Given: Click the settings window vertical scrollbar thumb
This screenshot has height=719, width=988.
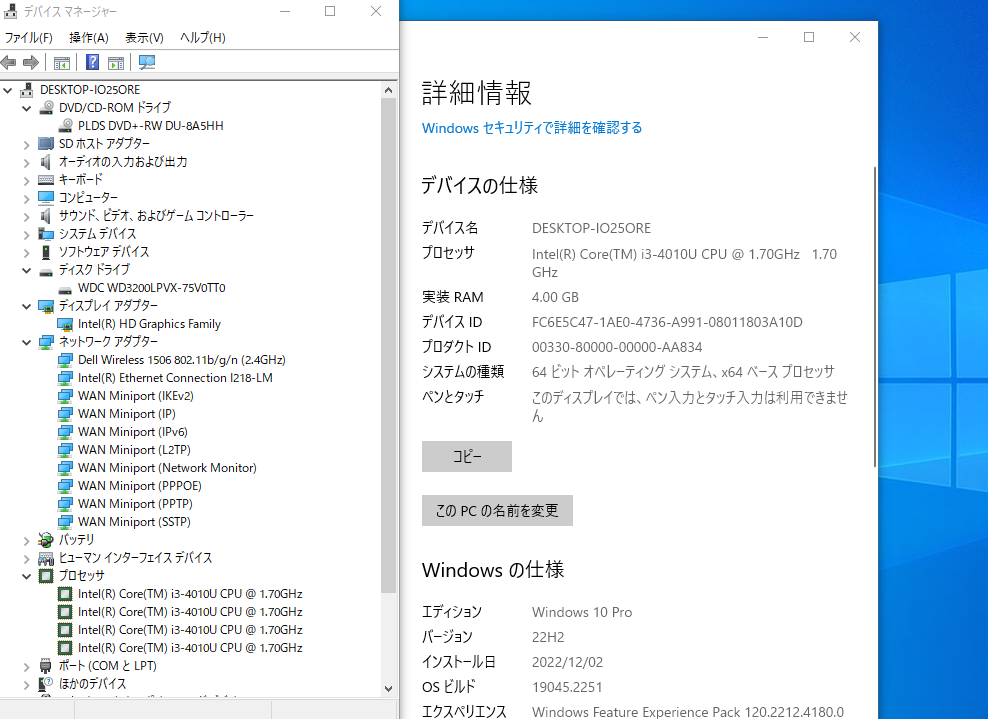Looking at the screenshot, I should (x=875, y=316).
